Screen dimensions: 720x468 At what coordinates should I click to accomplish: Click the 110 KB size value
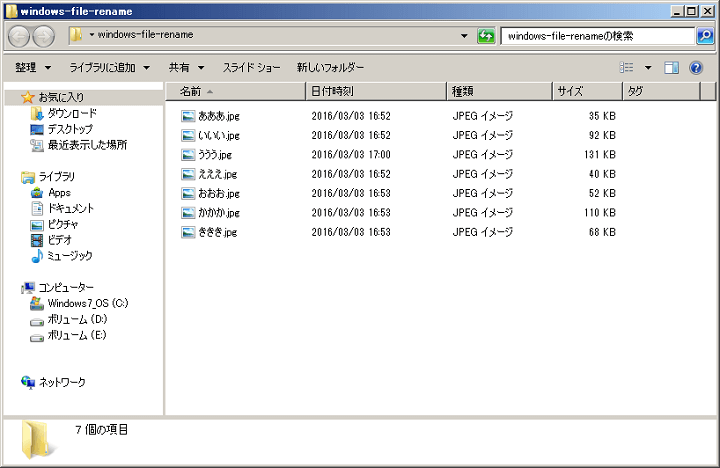600,213
